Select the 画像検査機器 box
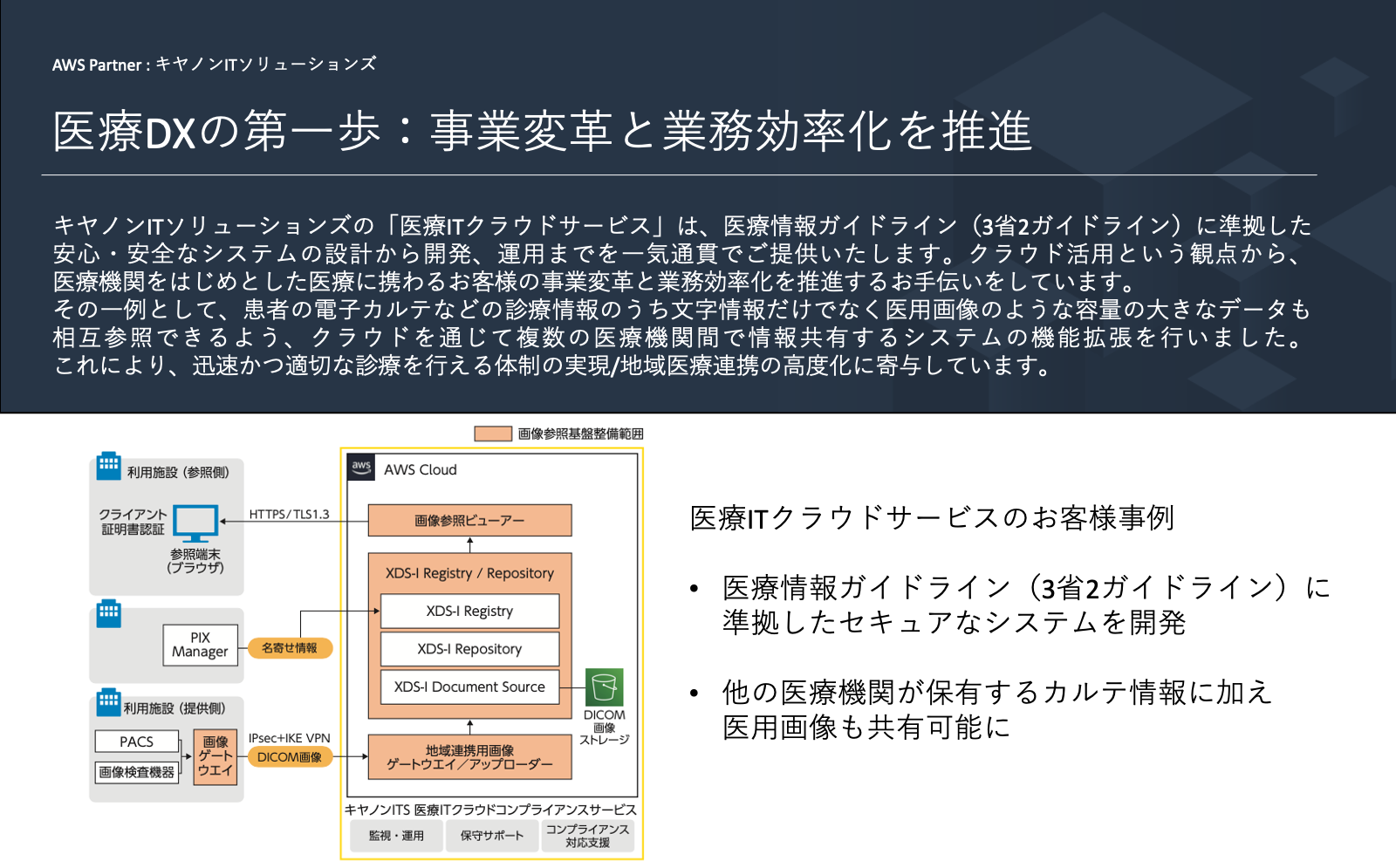This screenshot has width=1396, height=868. pos(136,772)
